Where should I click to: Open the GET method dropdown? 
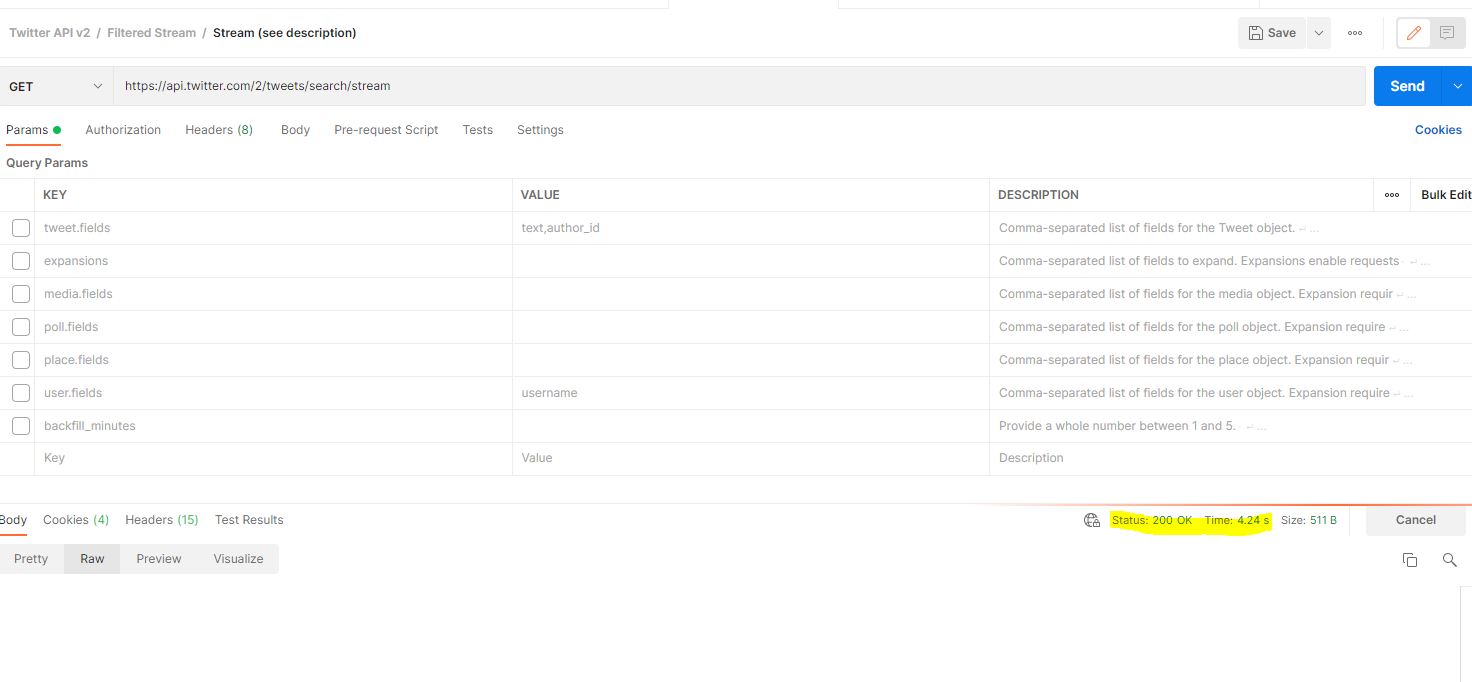[x=56, y=87]
